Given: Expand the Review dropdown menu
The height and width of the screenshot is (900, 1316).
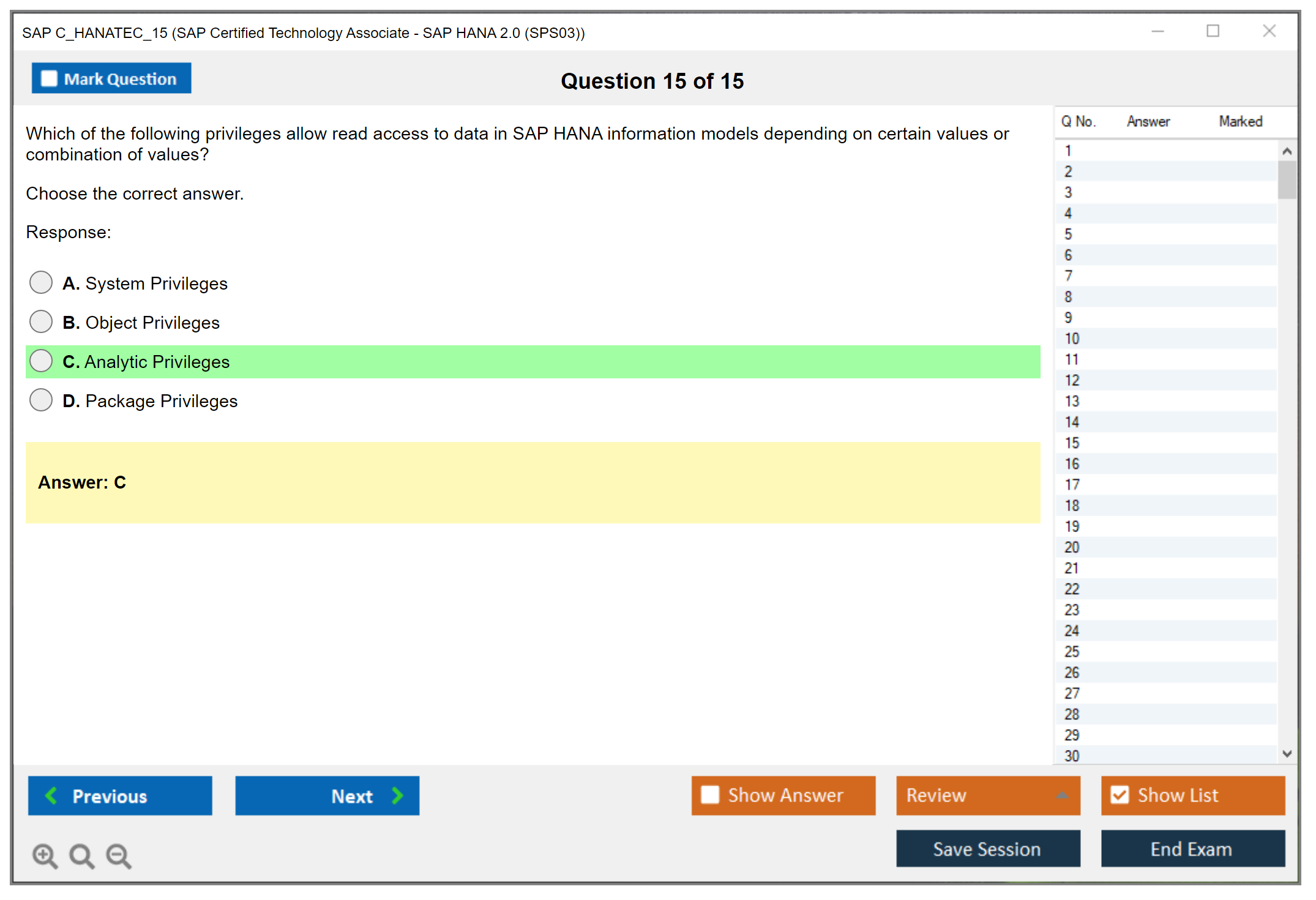Looking at the screenshot, I should pyautogui.click(x=1062, y=795).
